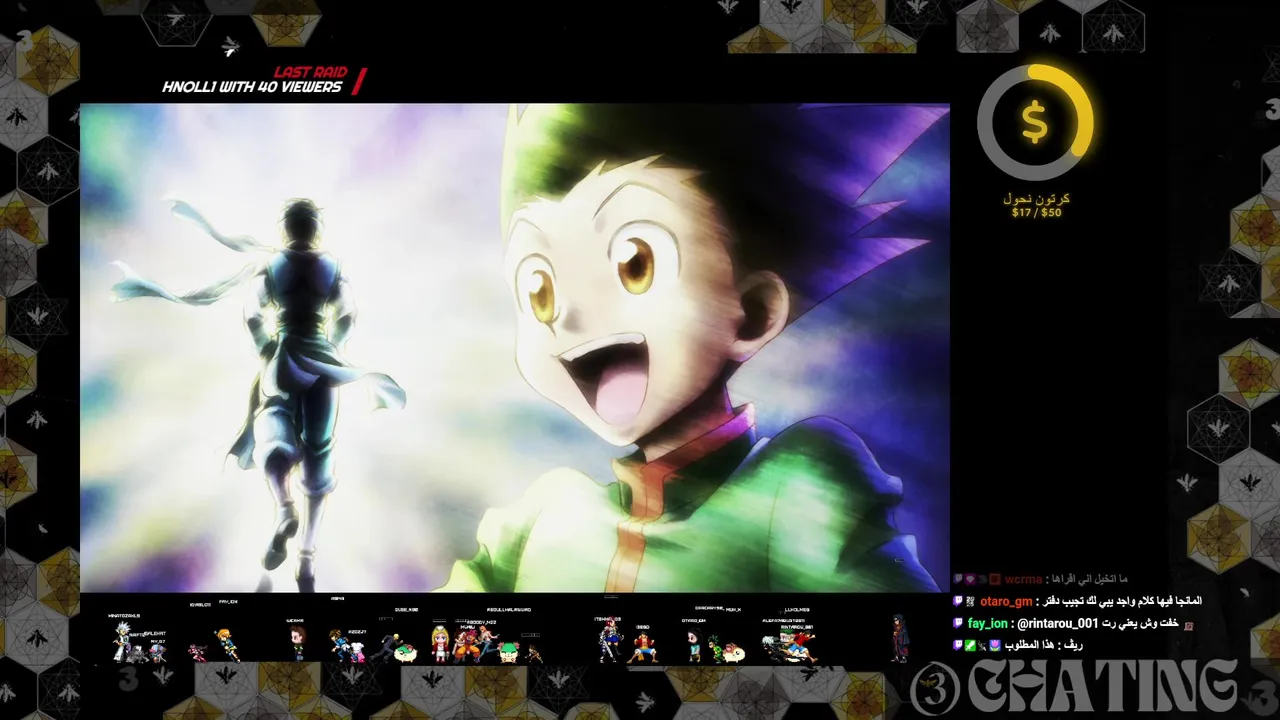Click the Itachi avatar in black cloak
1280x720 pixels.
tap(900, 638)
